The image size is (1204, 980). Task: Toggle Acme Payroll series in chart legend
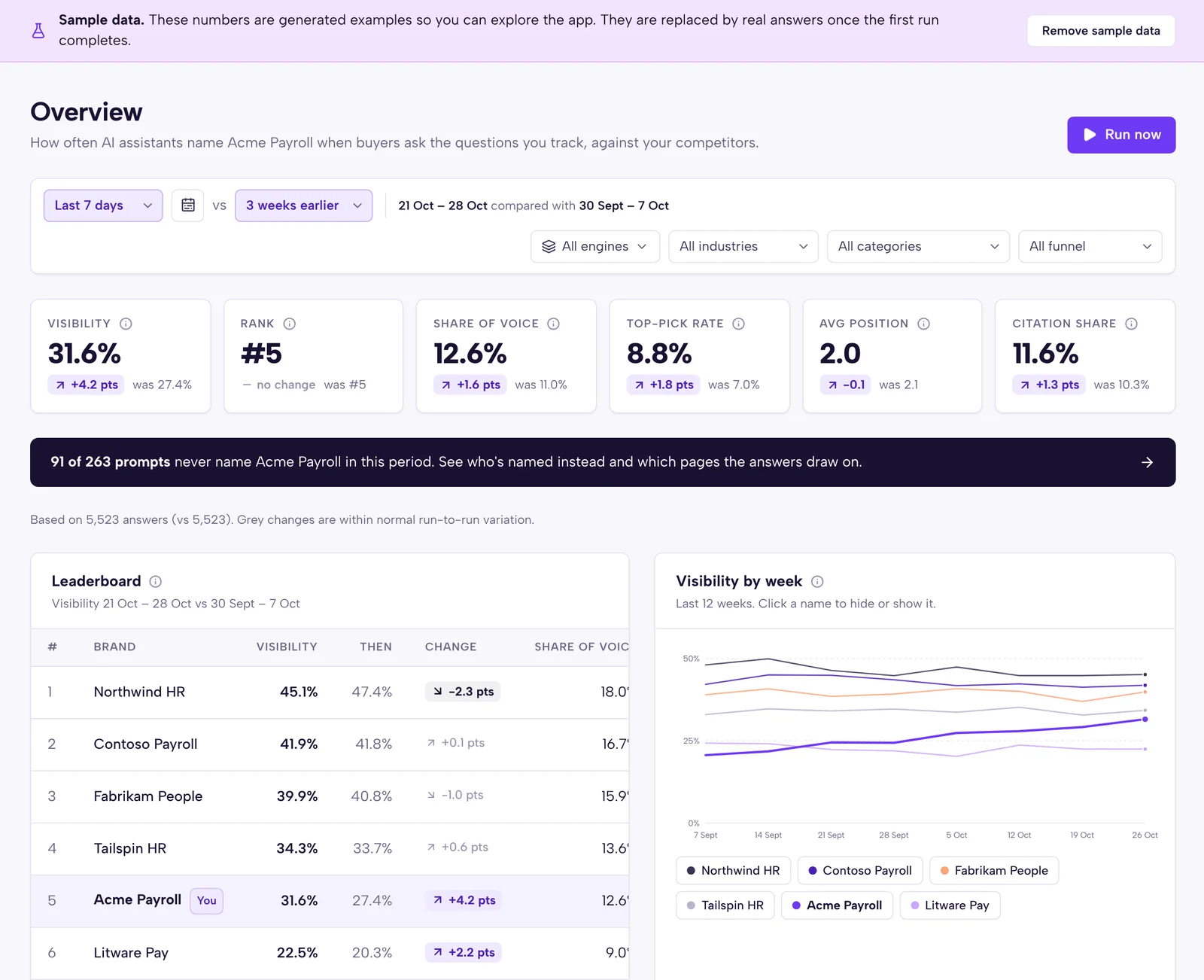(x=837, y=905)
